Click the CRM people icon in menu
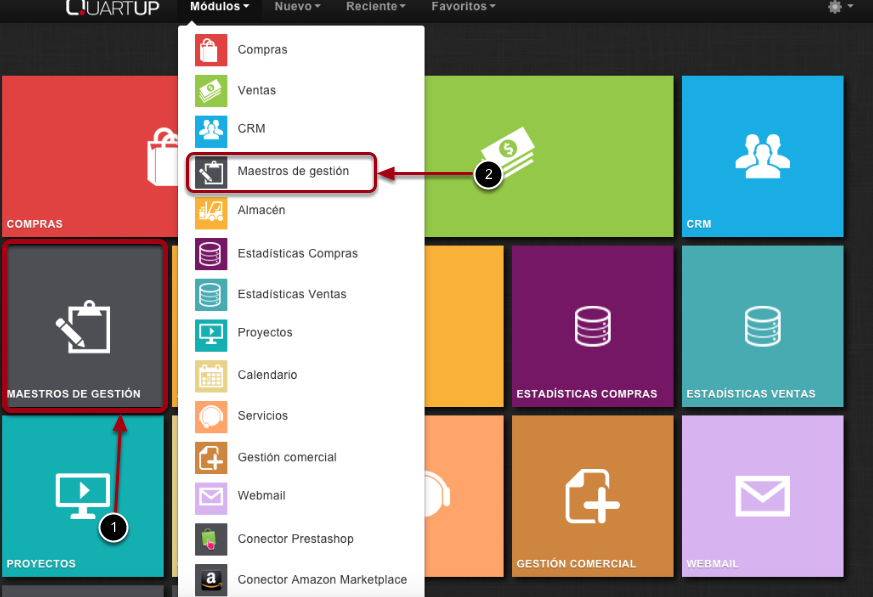Image resolution: width=873 pixels, height=597 pixels. (x=211, y=131)
